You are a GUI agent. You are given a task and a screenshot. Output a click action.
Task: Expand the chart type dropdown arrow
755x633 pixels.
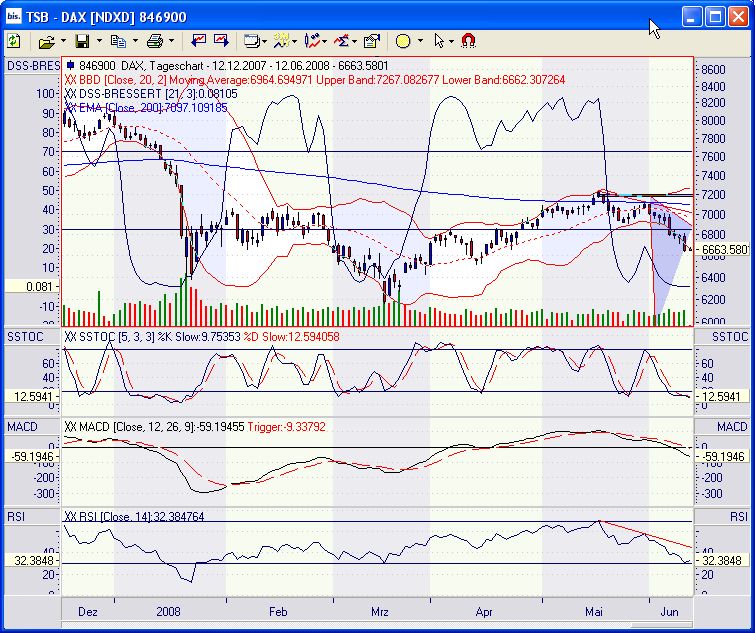[324, 42]
